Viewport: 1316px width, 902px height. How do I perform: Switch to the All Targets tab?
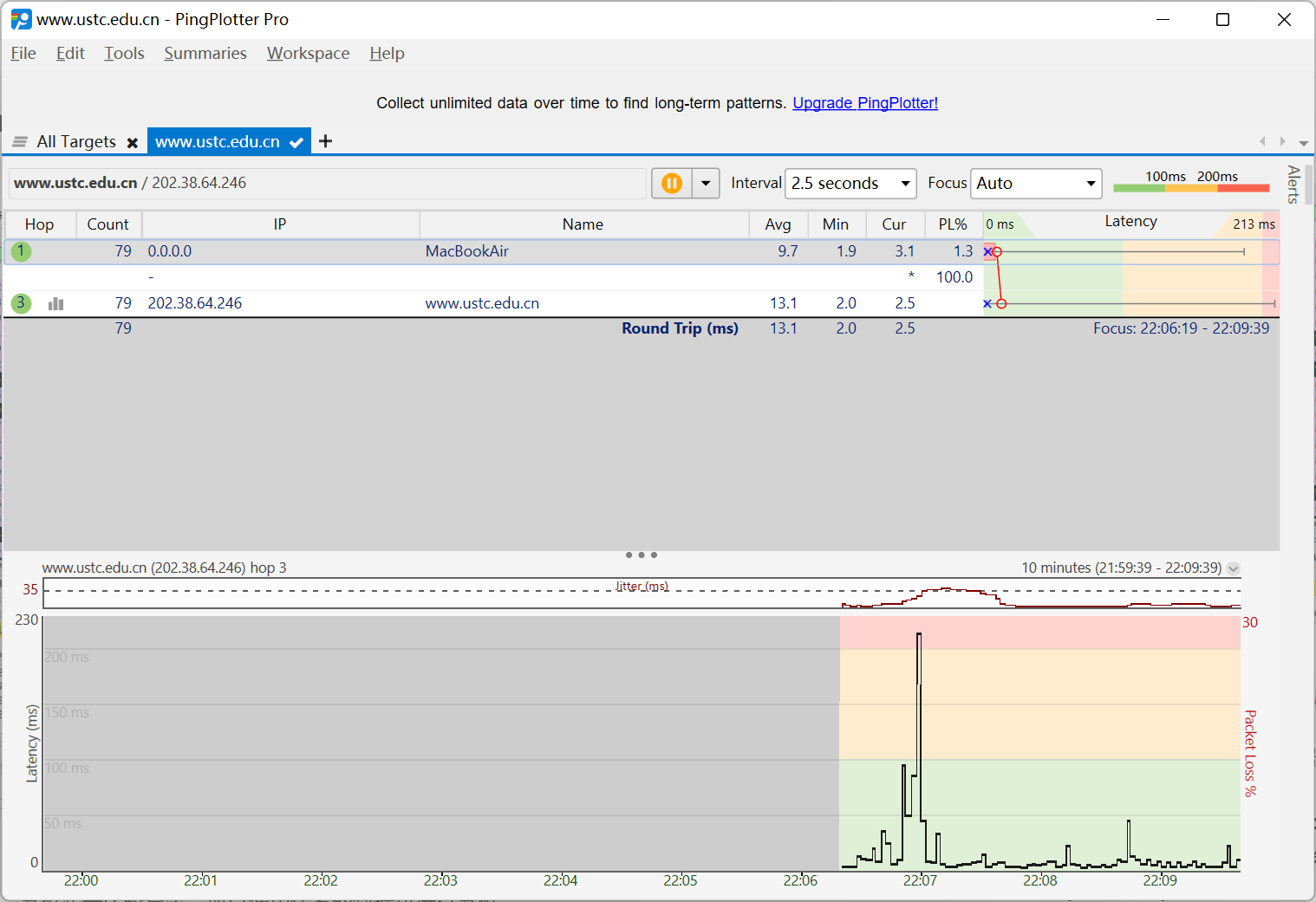(77, 141)
